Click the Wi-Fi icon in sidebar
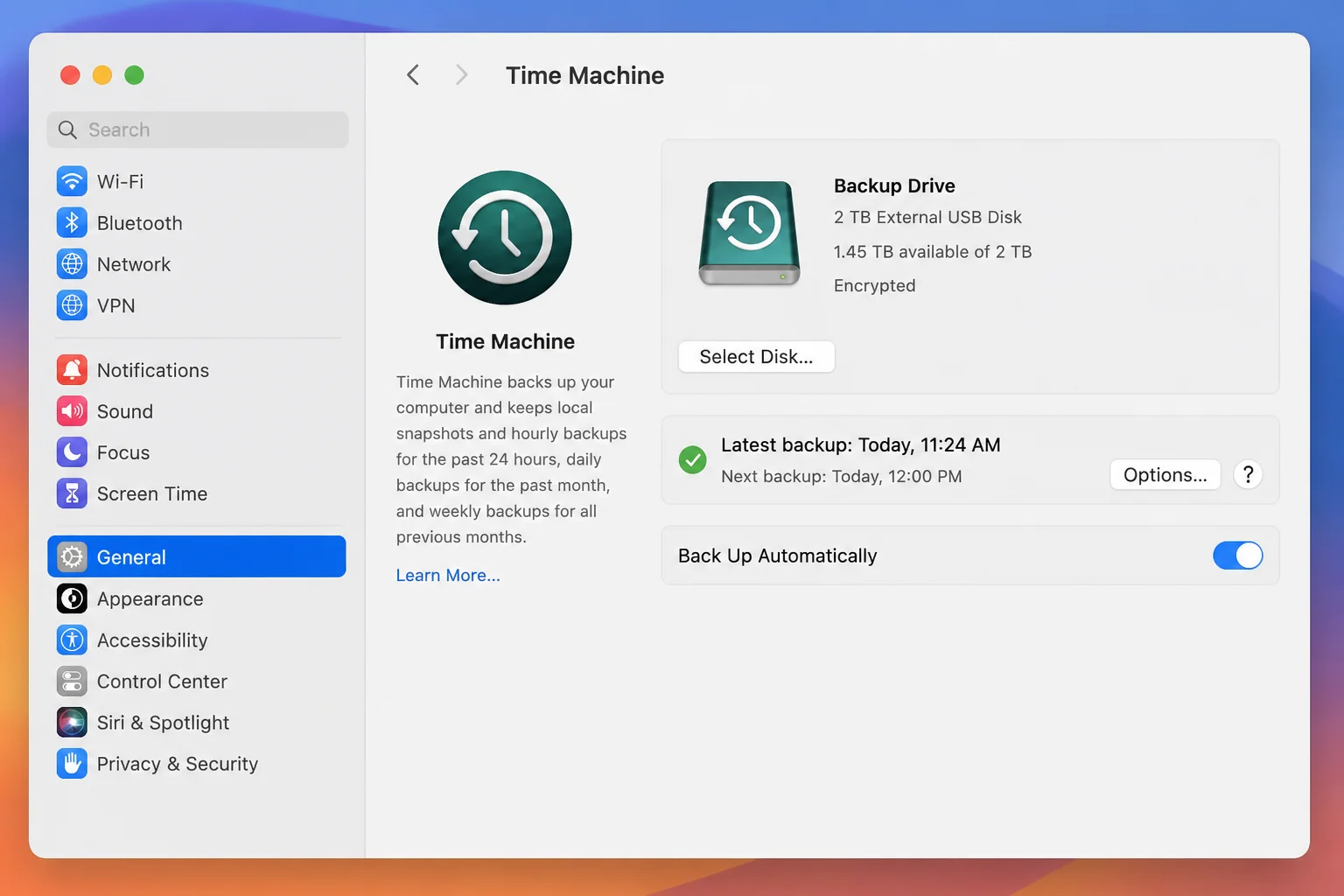 72,181
